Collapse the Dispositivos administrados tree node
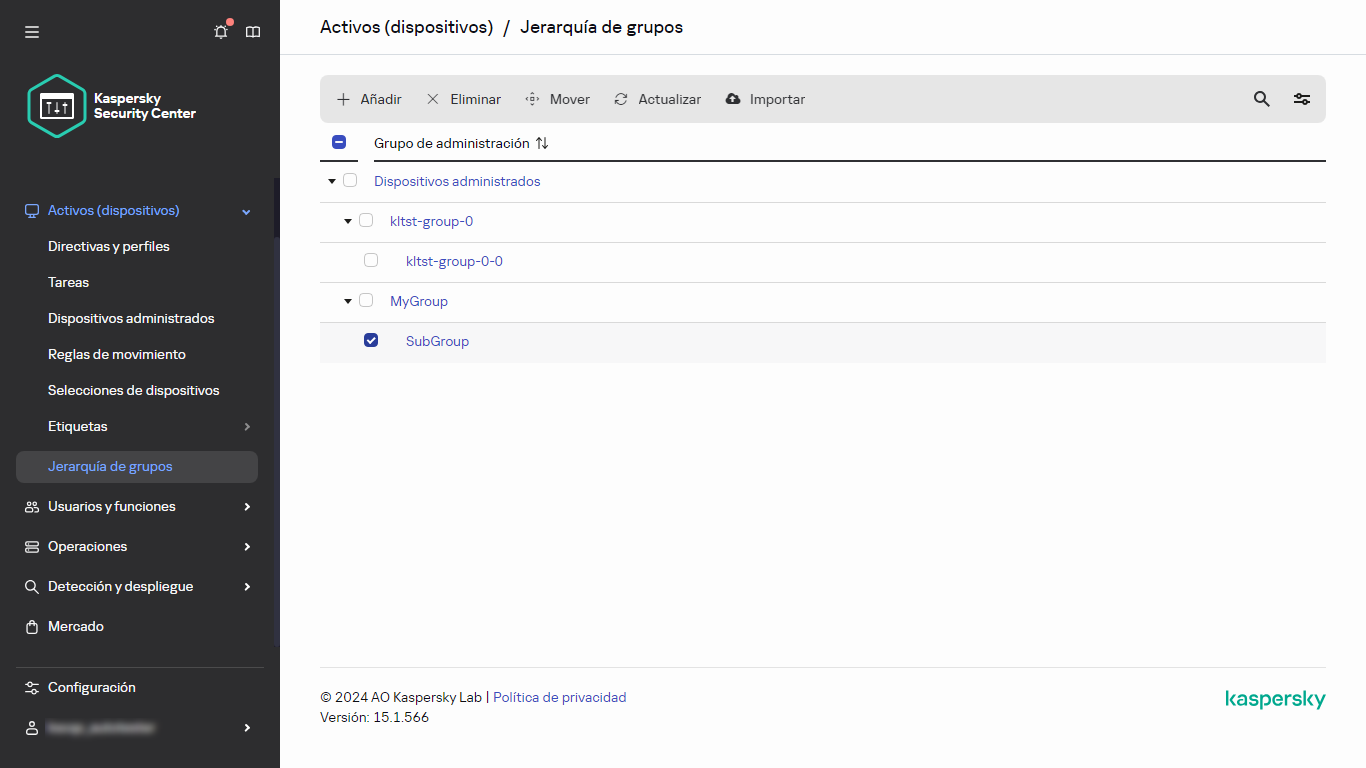 (x=331, y=182)
